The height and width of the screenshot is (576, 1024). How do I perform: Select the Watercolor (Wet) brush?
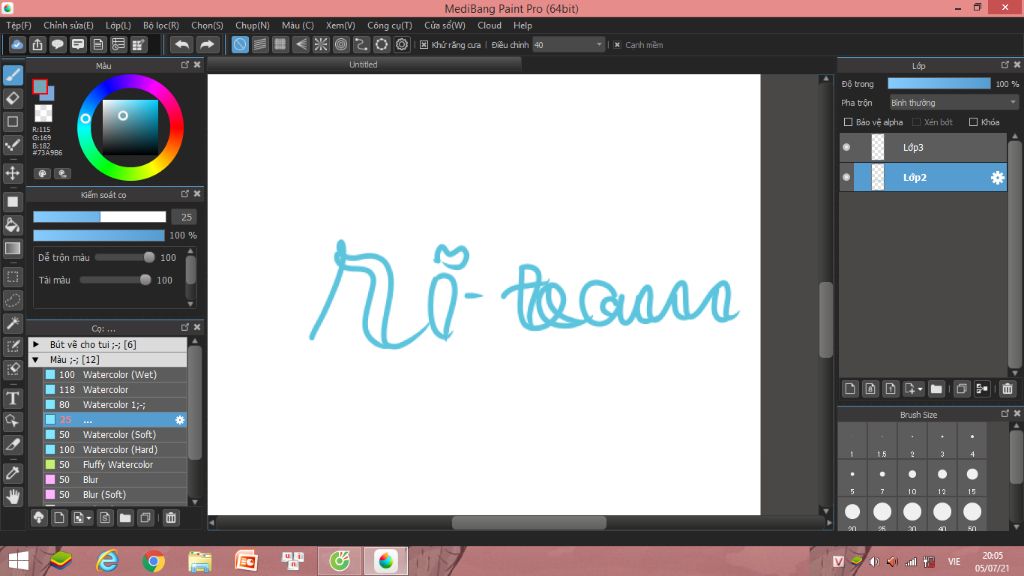115,375
